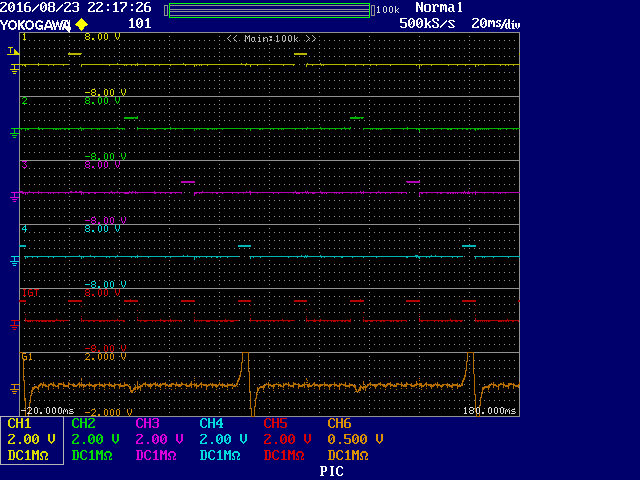Click the first green pulse on channel 2
Image resolution: width=640 pixels, height=480 pixels.
click(131, 118)
